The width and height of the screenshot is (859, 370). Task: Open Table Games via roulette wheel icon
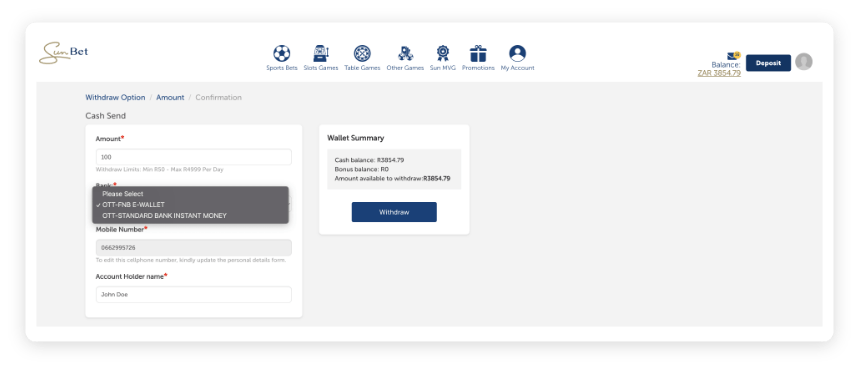pyautogui.click(x=362, y=53)
